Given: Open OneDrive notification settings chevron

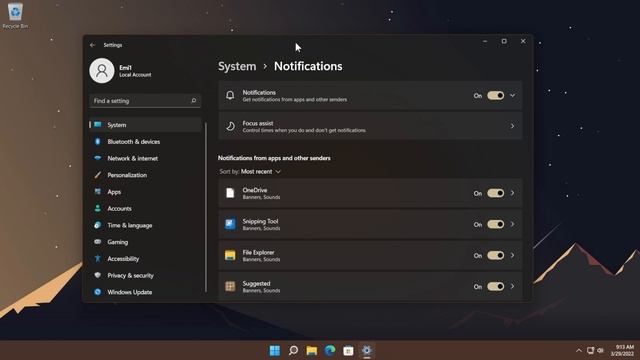Looking at the screenshot, I should tap(513, 193).
